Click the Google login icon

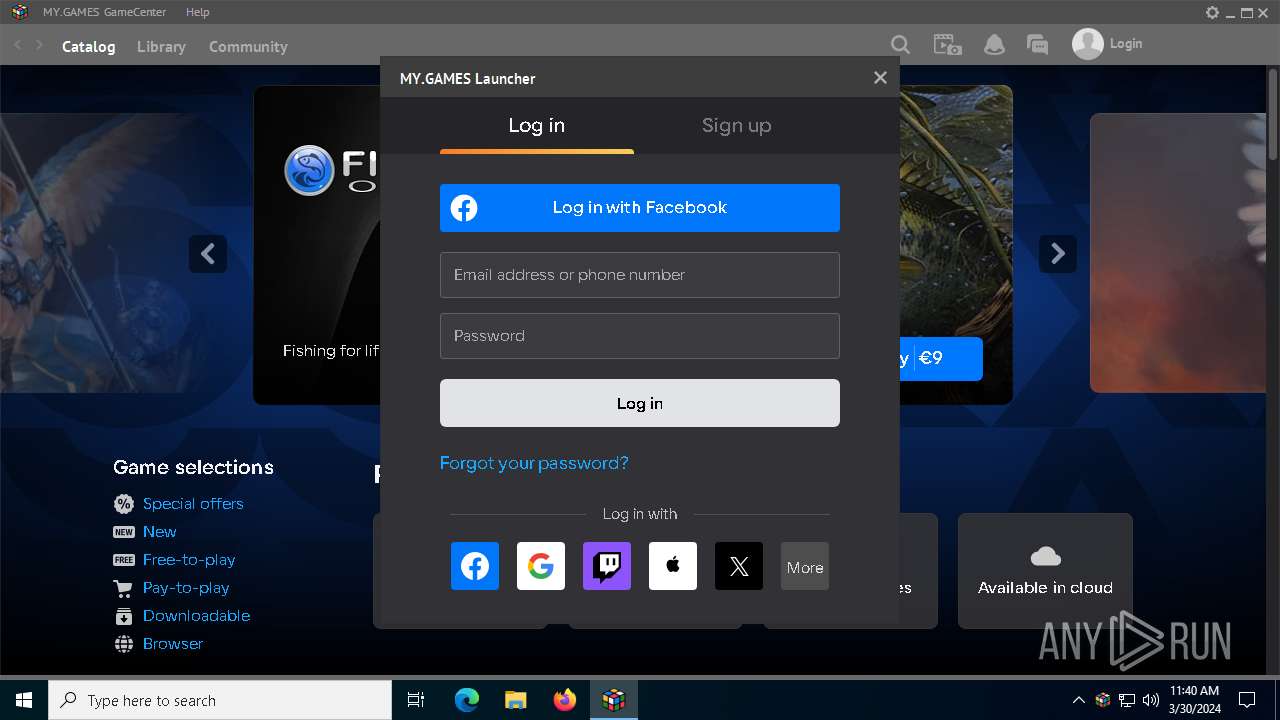(541, 566)
